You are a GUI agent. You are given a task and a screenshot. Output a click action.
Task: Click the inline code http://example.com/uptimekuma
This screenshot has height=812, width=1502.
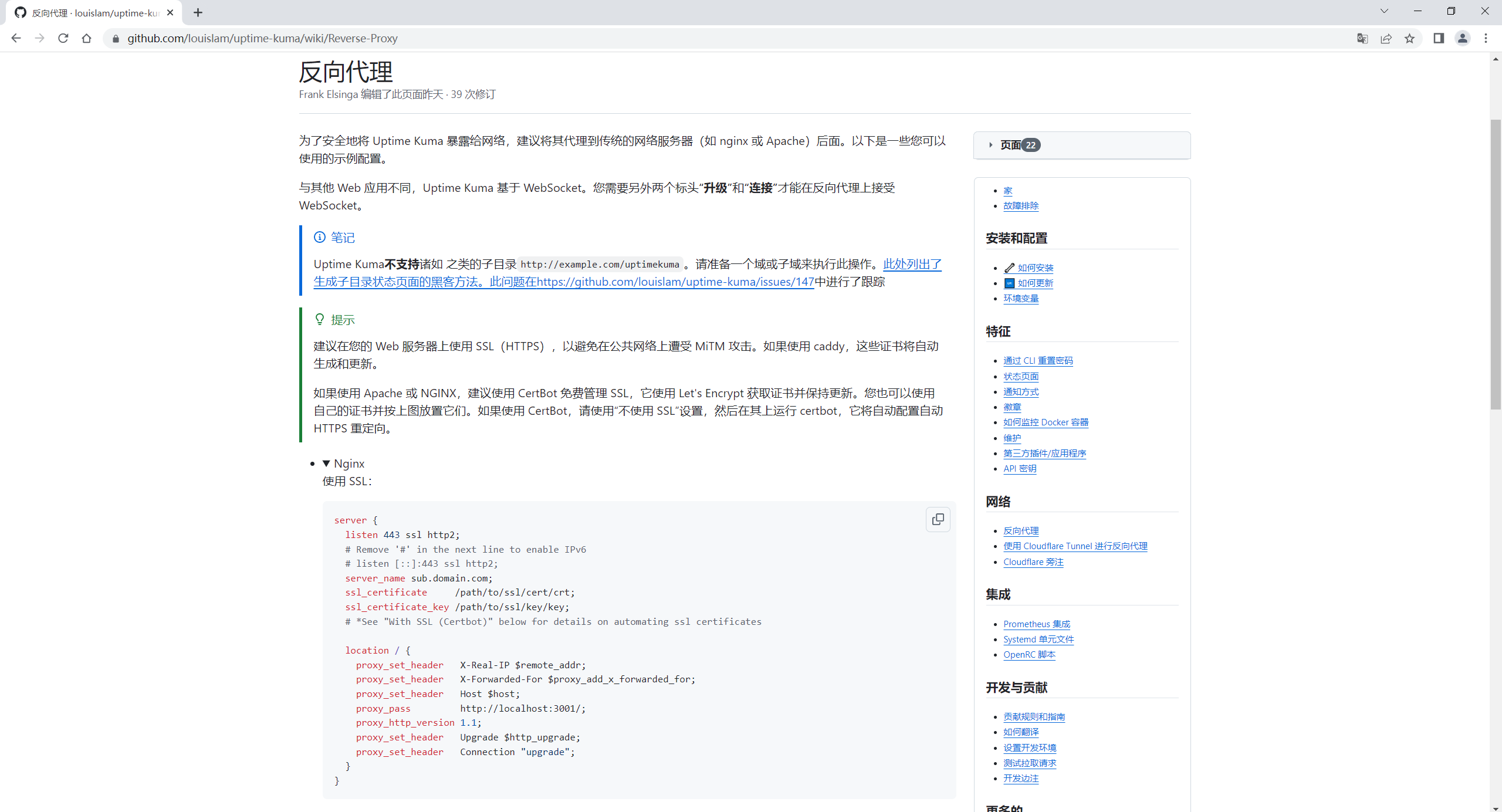point(600,265)
